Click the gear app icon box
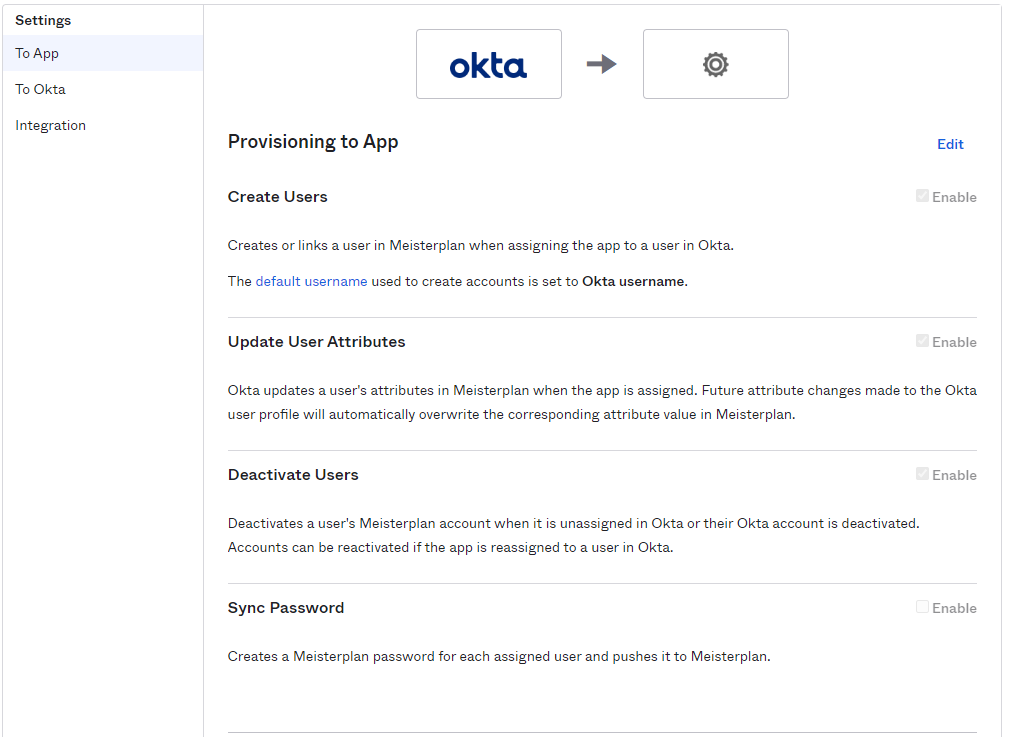The image size is (1015, 737). point(715,64)
